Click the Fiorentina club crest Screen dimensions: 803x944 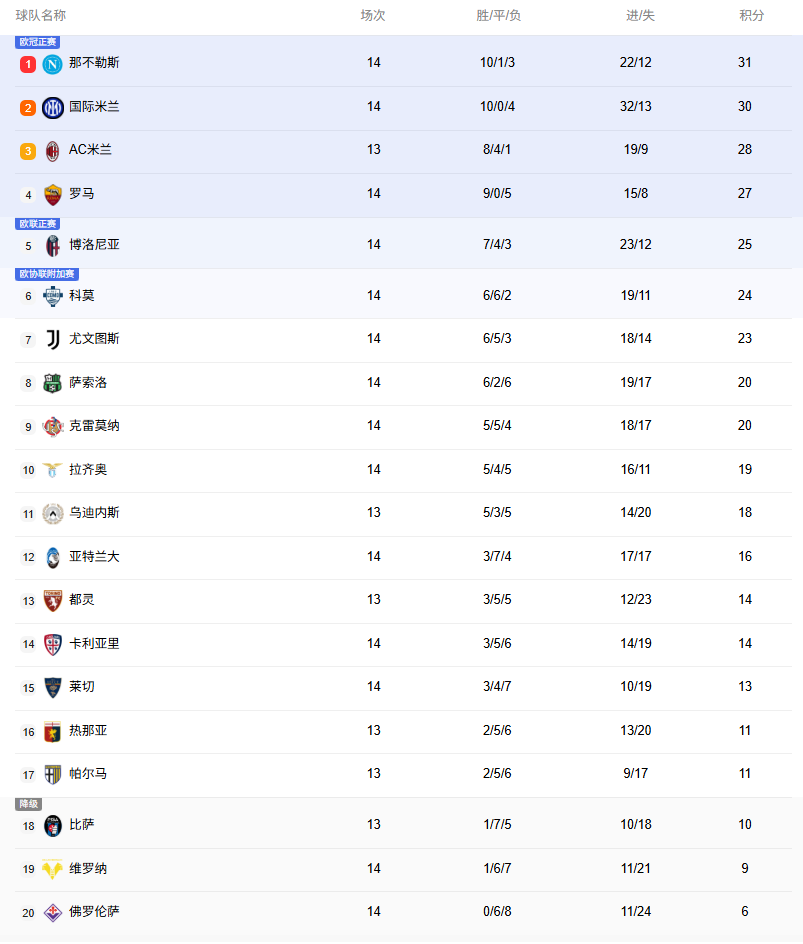(53, 912)
